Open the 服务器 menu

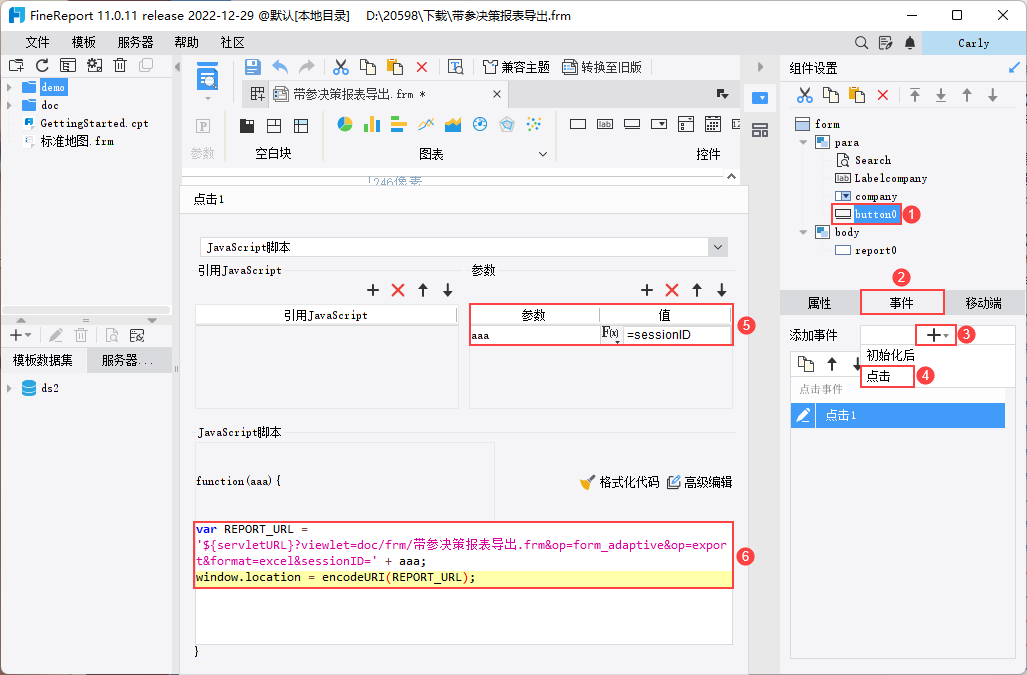pyautogui.click(x=136, y=43)
